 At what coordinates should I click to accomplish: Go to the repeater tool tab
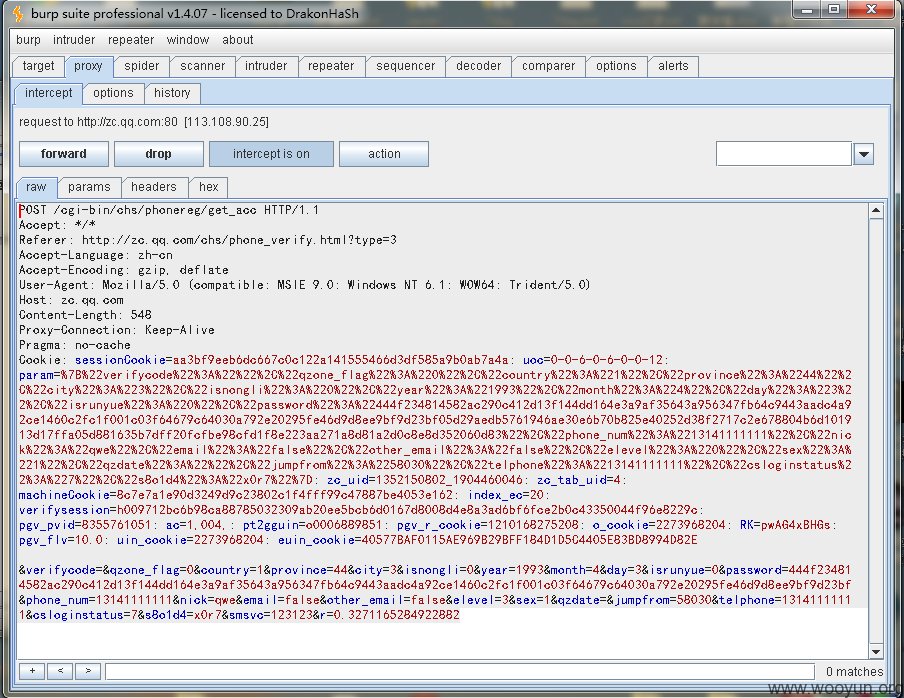coord(331,66)
